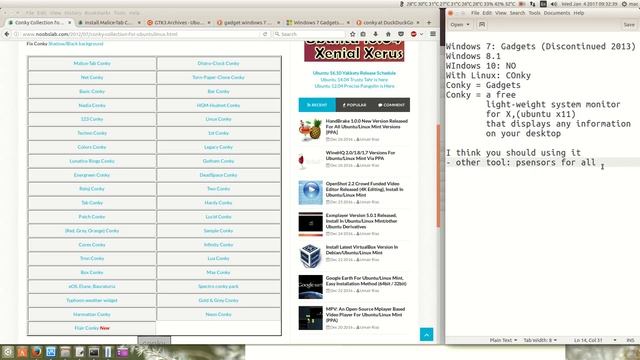Go to Firefox home page icon
640x360 pixels.
(x=388, y=34)
